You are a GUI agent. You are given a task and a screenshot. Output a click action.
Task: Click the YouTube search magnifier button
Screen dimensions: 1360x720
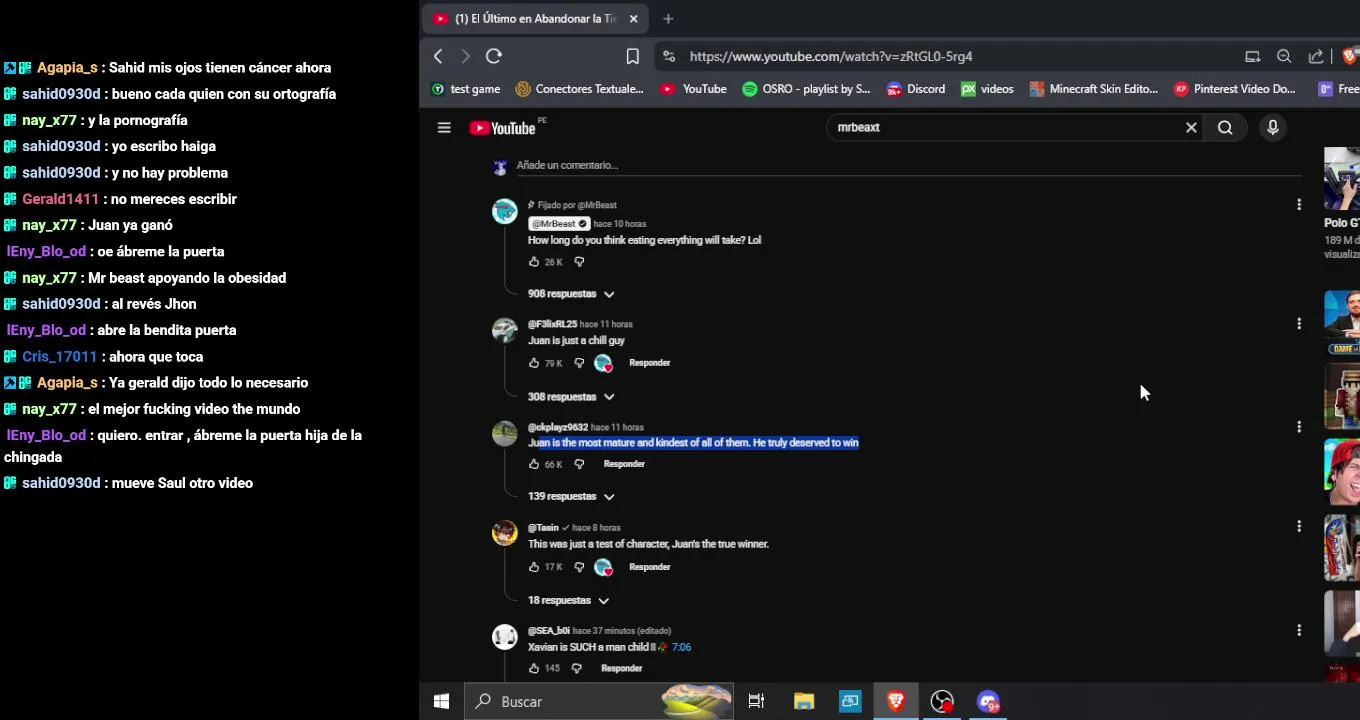[1225, 128]
